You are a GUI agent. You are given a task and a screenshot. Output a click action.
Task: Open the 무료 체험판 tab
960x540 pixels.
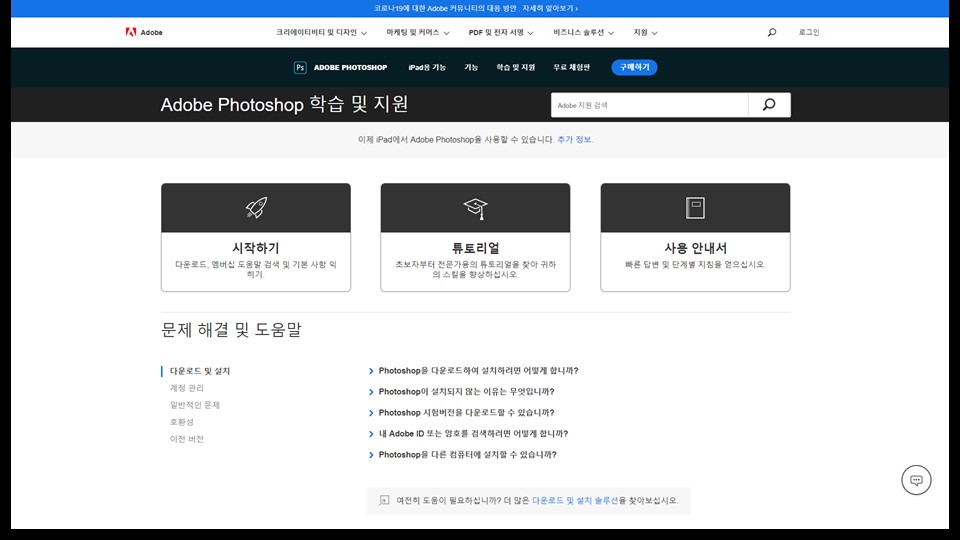point(572,67)
